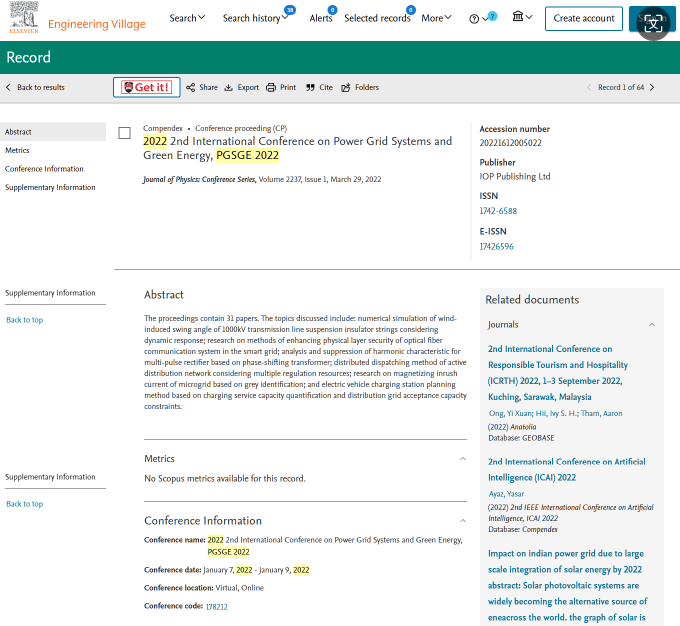Open ICRTH 2022 Responsible Tourism related document
680x626 pixels.
[x=558, y=373]
